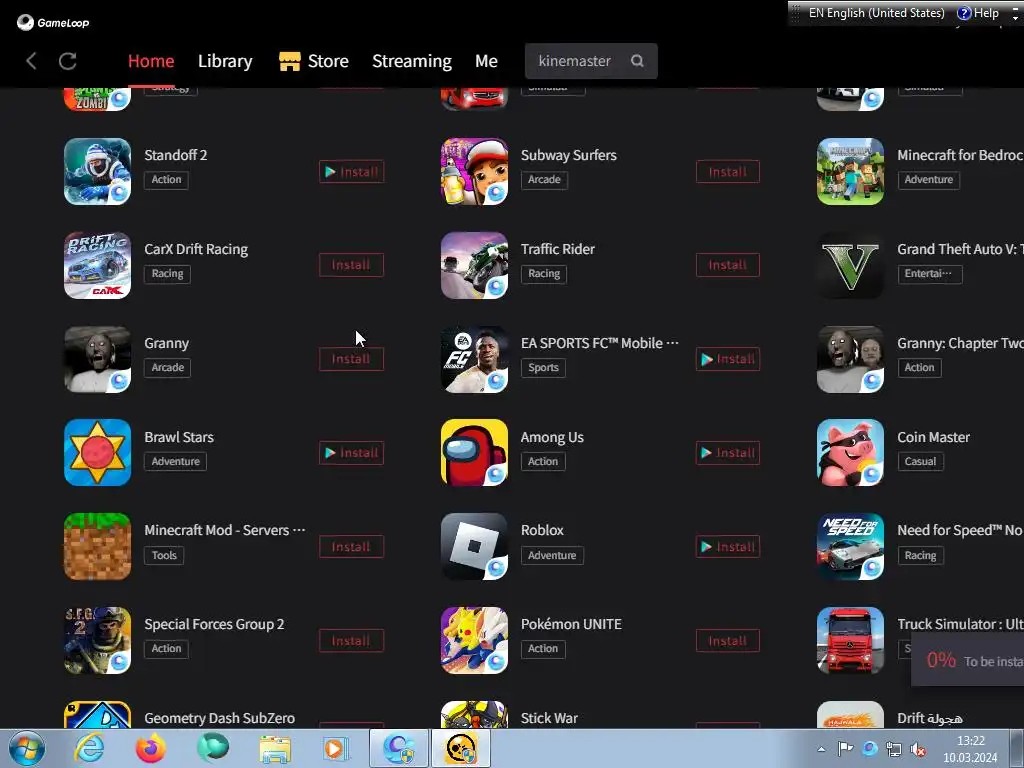Switch to the Home tab
The image size is (1024, 768).
[151, 61]
